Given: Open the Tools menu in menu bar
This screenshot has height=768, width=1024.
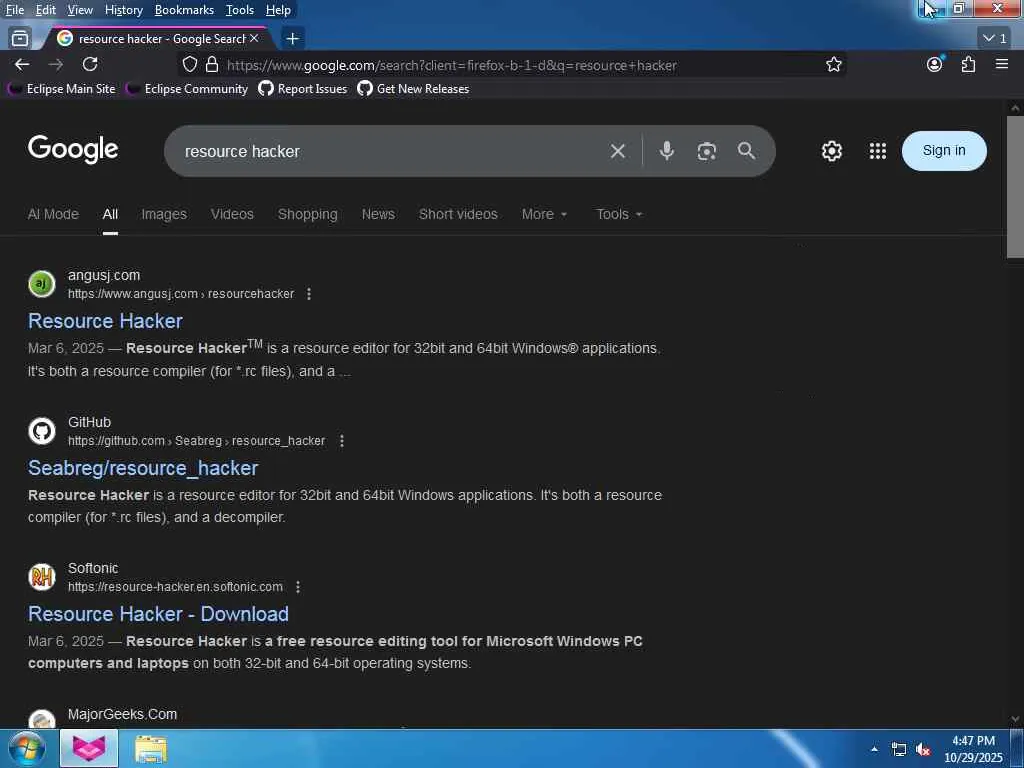Looking at the screenshot, I should 240,10.
